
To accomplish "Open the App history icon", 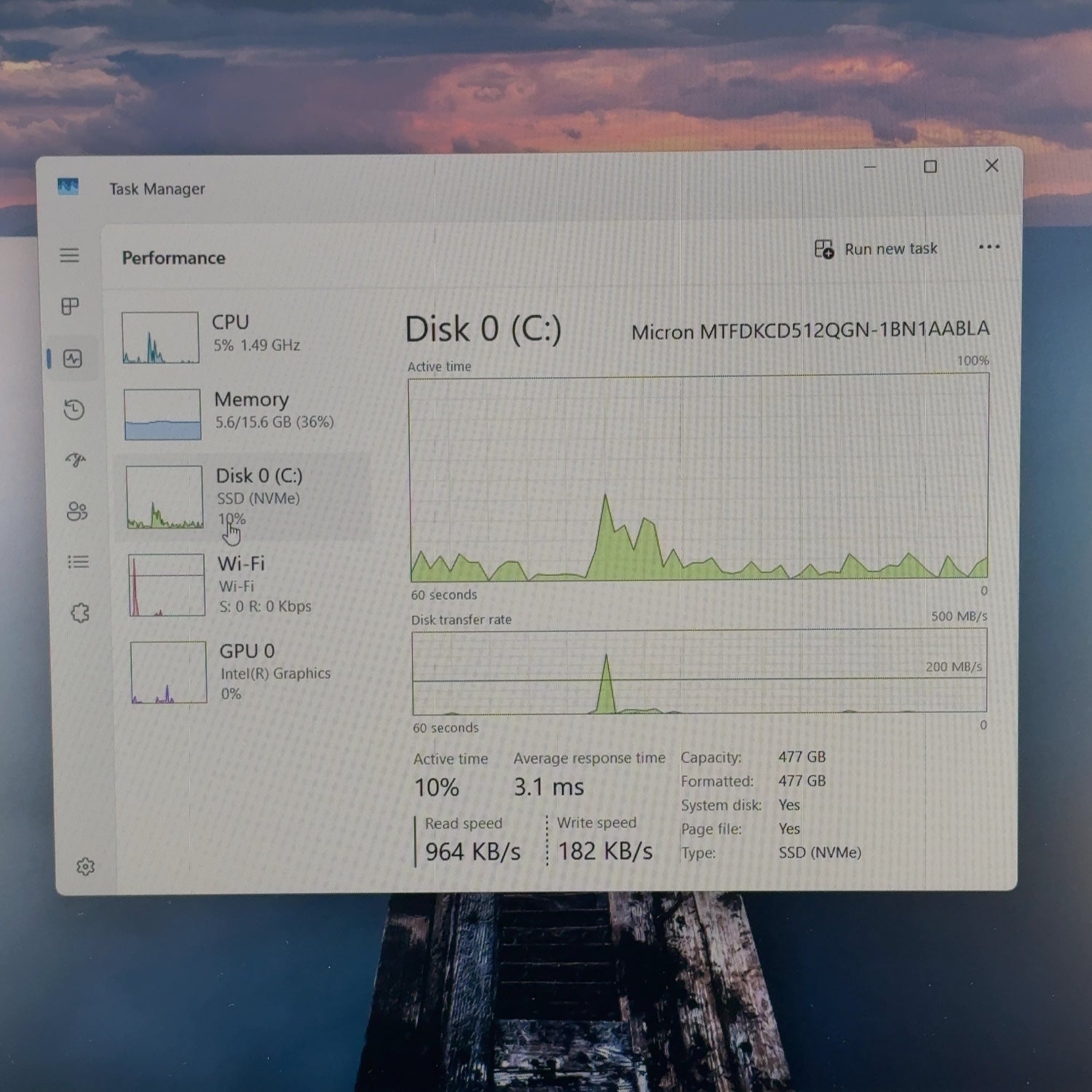I will 74,409.
